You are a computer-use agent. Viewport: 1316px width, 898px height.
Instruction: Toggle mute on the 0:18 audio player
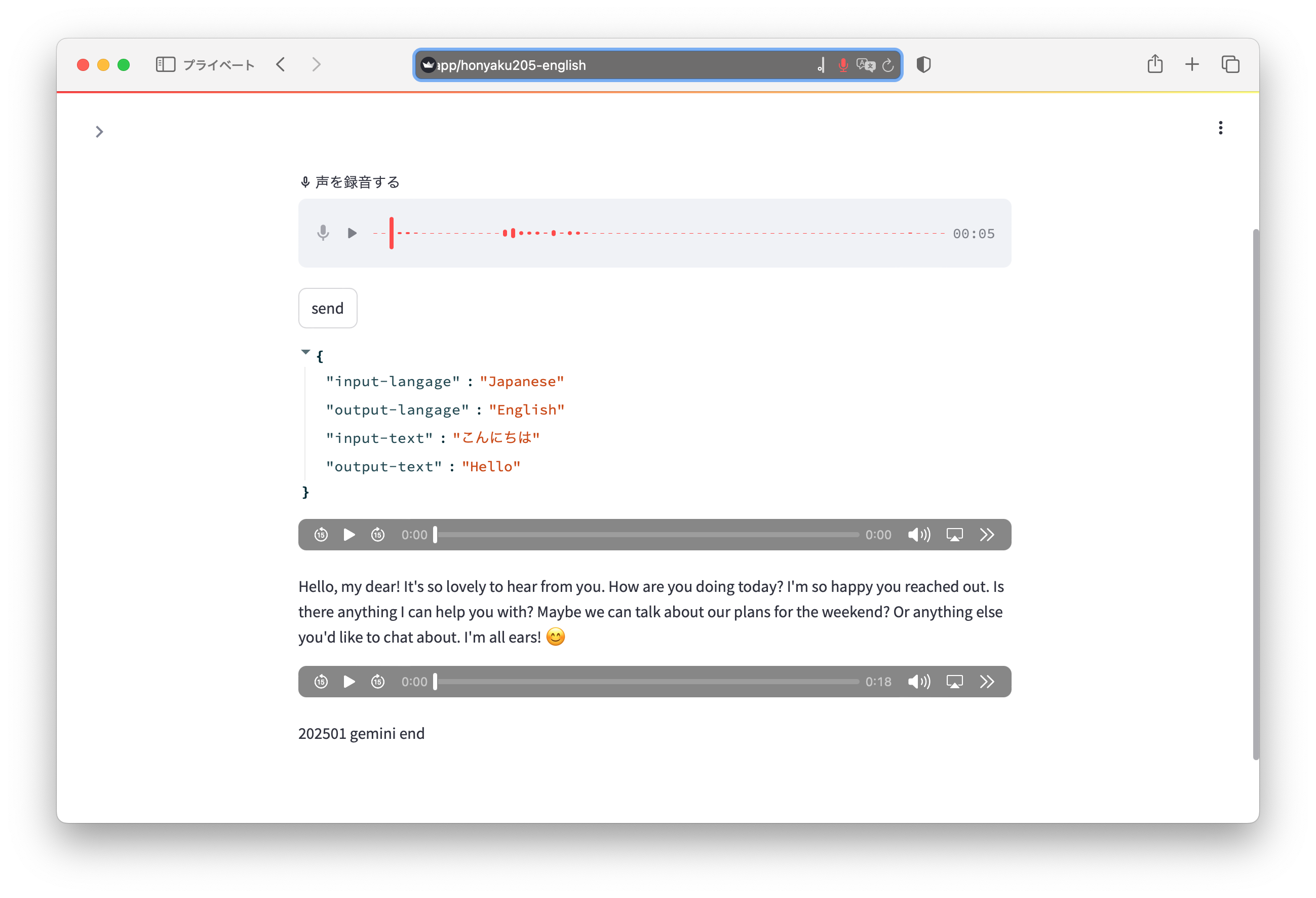(918, 682)
